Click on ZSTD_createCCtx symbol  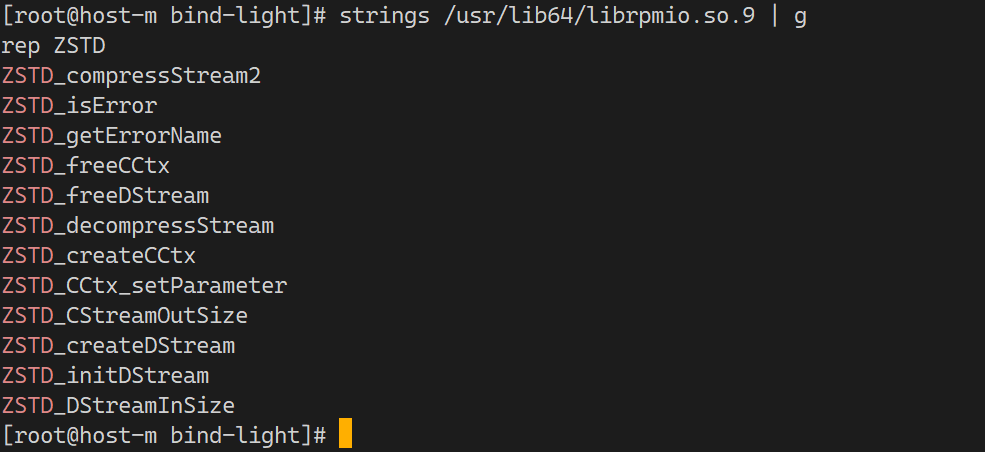[98, 256]
